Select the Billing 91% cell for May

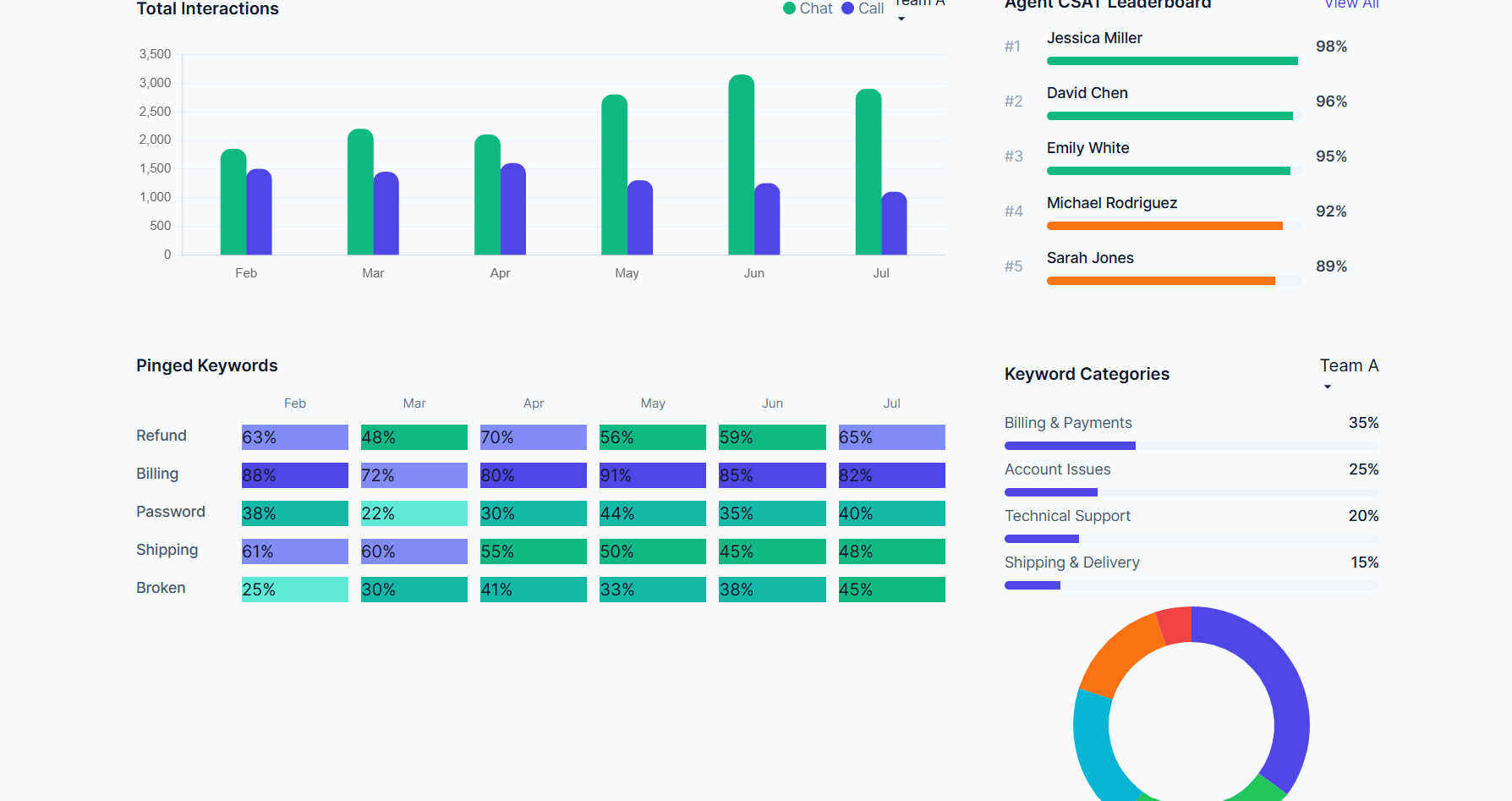[652, 475]
